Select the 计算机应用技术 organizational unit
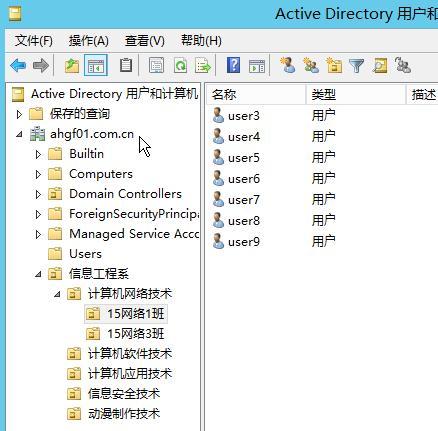Screen dimensions: 438x431 [130, 374]
